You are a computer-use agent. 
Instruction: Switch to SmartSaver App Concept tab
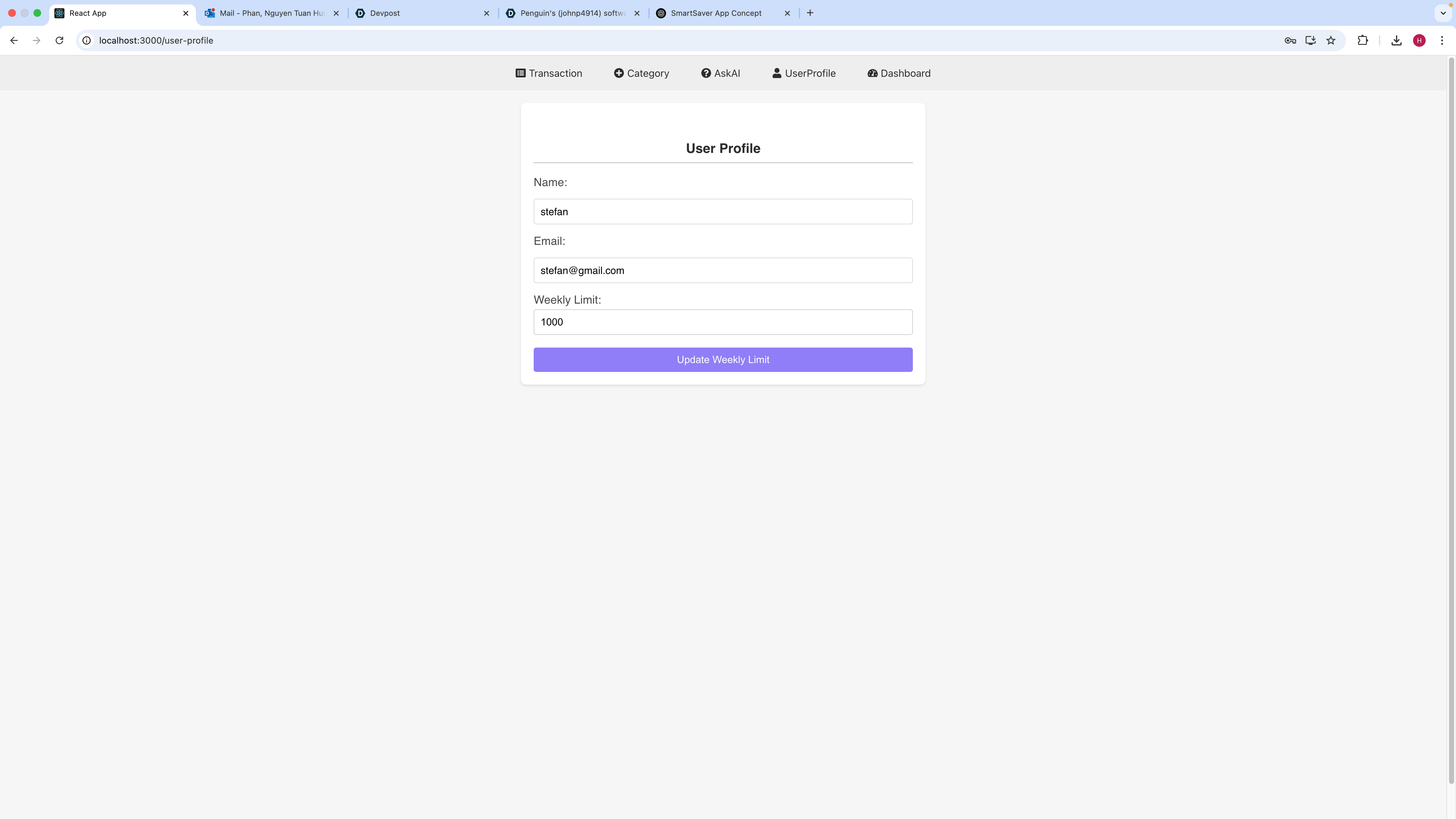pyautogui.click(x=716, y=13)
